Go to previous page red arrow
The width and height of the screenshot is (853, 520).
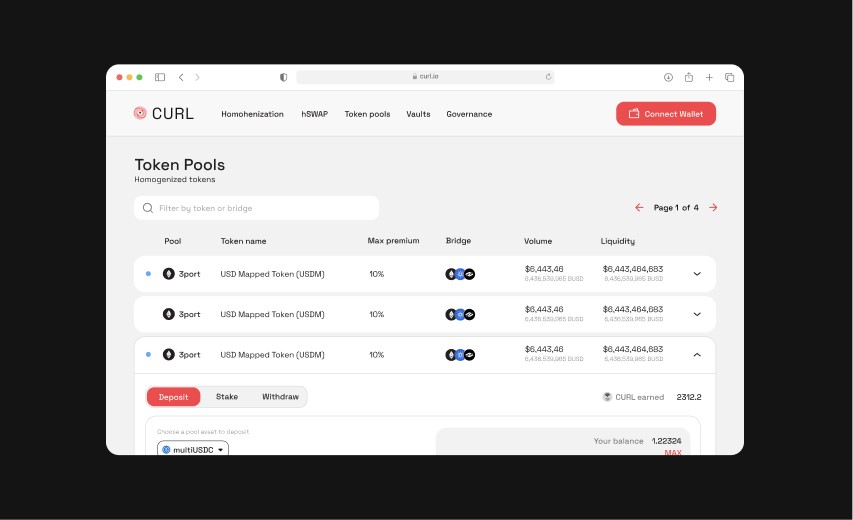pos(639,207)
